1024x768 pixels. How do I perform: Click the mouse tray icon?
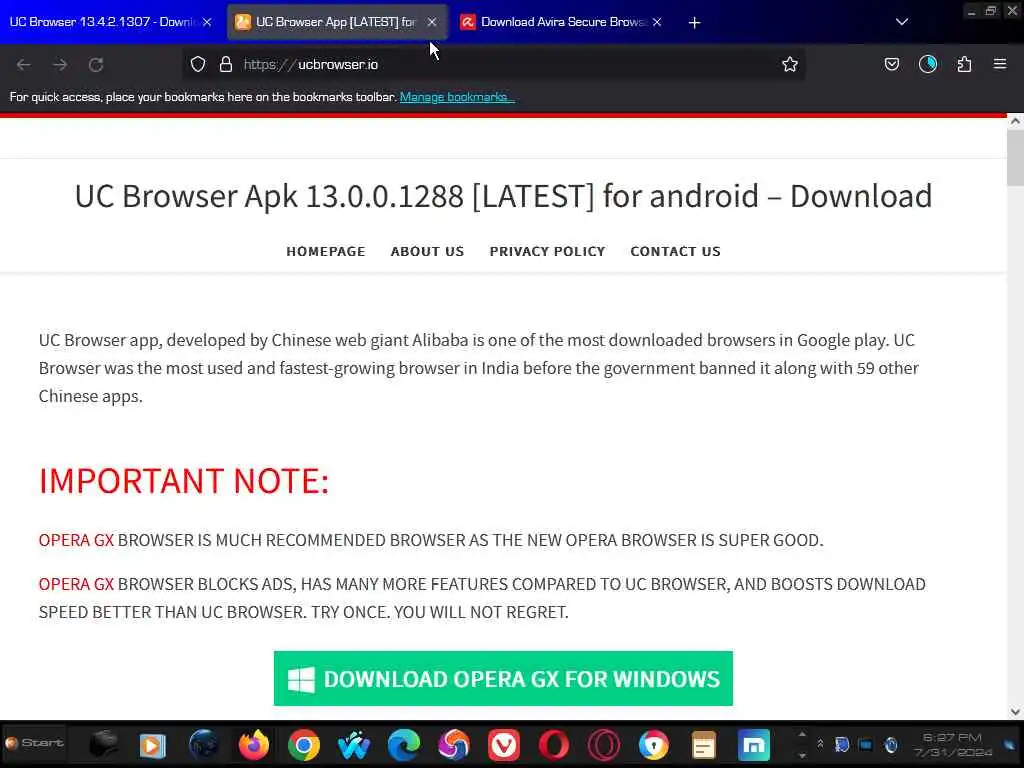click(891, 744)
